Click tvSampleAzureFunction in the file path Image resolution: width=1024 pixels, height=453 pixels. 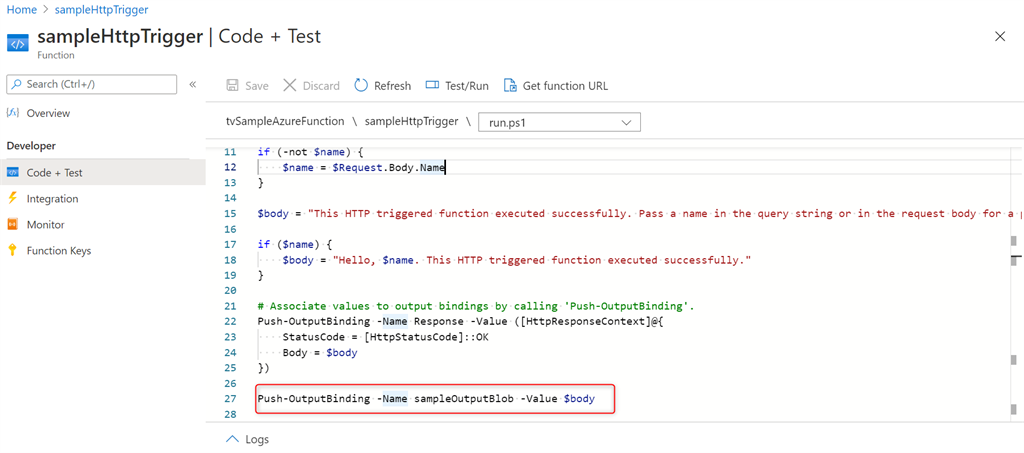285,121
